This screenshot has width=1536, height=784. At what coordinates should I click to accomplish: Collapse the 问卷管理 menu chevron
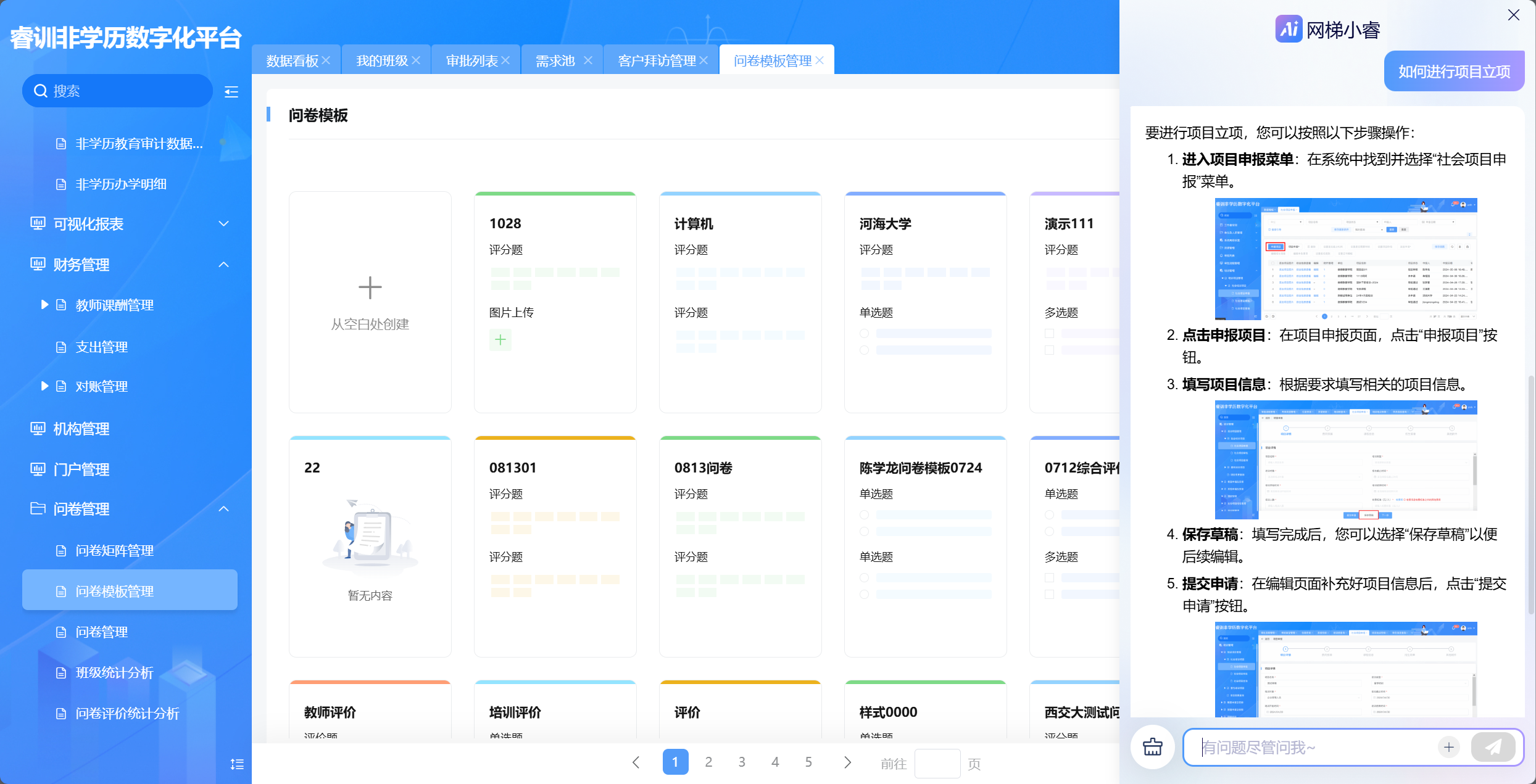(x=224, y=508)
